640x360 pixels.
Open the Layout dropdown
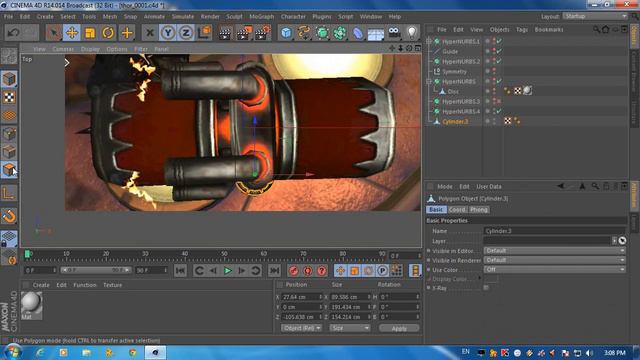595,16
